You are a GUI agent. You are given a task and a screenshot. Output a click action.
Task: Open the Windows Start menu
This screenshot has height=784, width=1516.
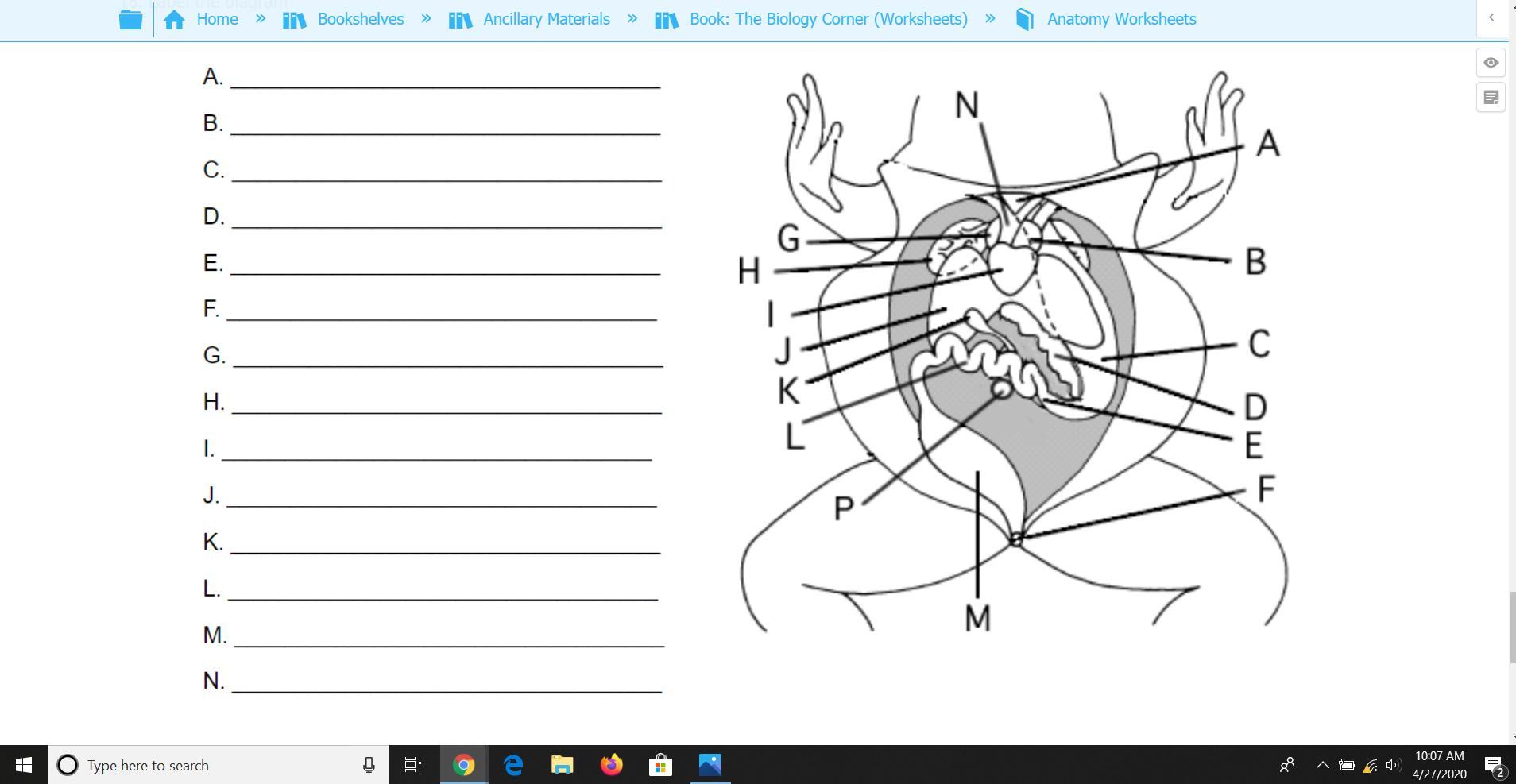pyautogui.click(x=24, y=765)
